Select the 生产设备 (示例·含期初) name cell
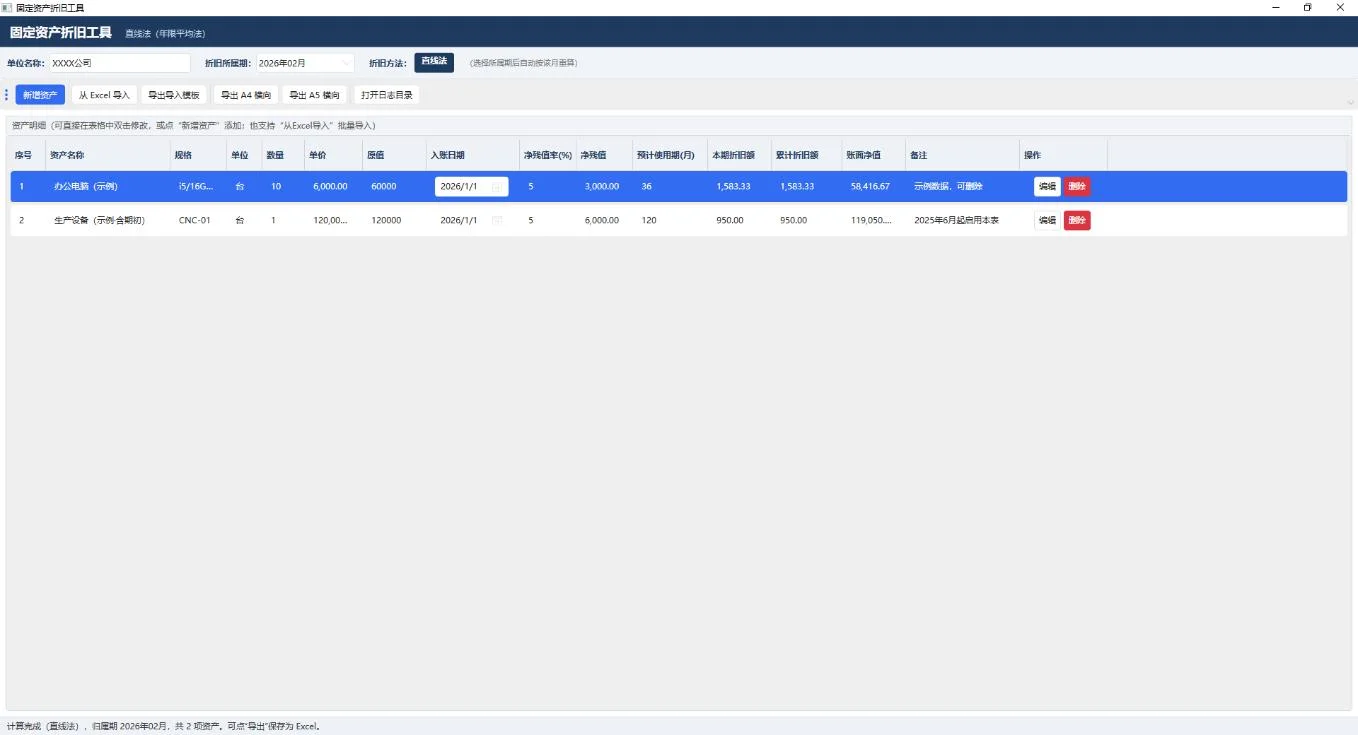1358x735 pixels. pyautogui.click(x=107, y=221)
